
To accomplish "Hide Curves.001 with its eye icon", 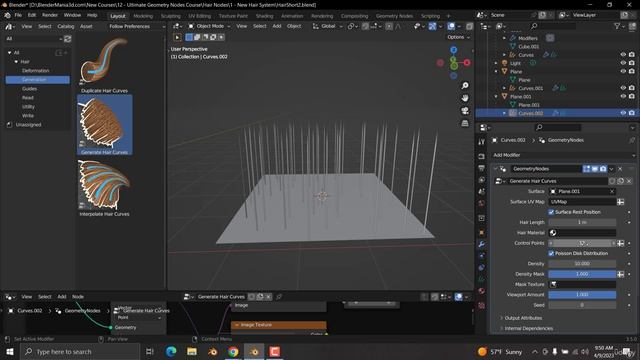I will [x=623, y=88].
